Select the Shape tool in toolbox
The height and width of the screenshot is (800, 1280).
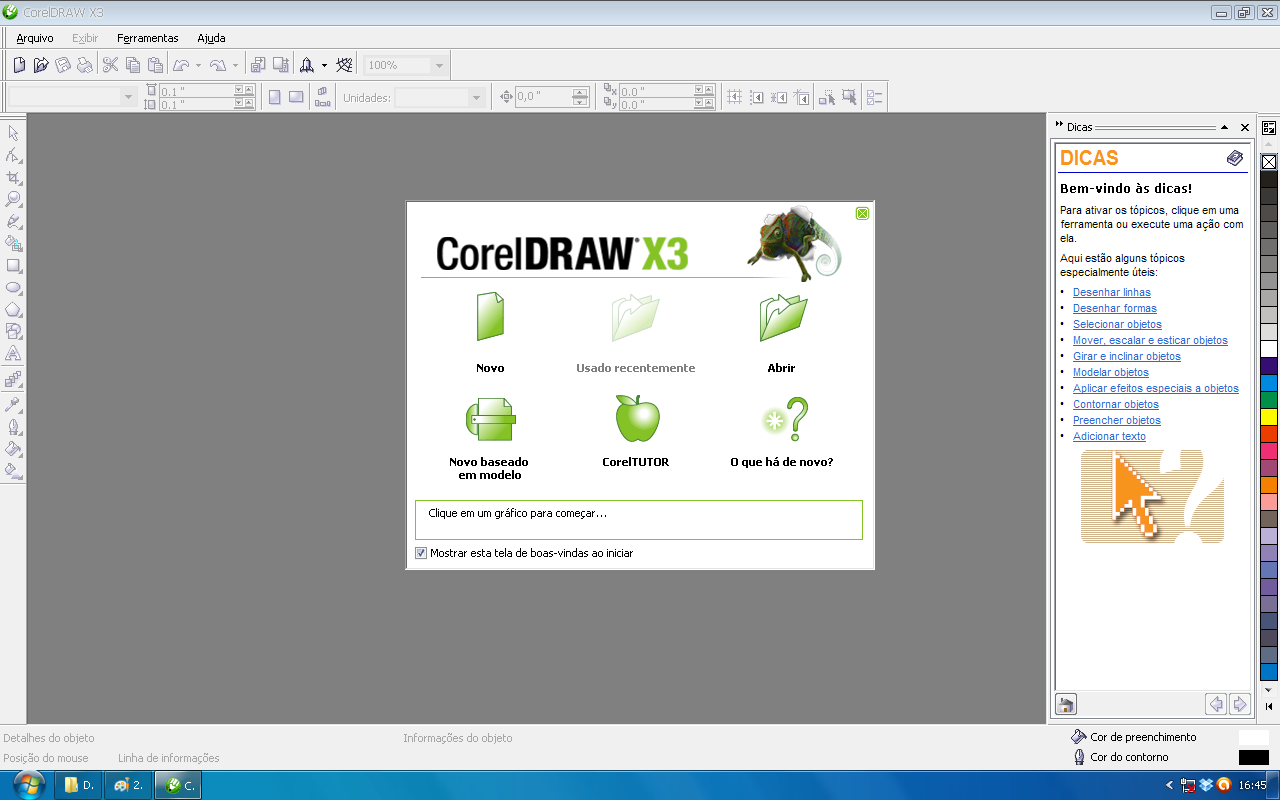click(14, 155)
